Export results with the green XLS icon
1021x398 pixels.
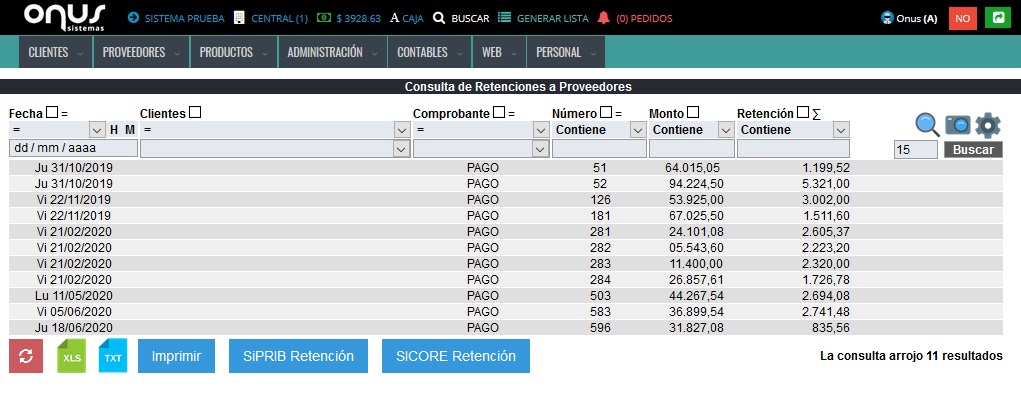(x=72, y=356)
